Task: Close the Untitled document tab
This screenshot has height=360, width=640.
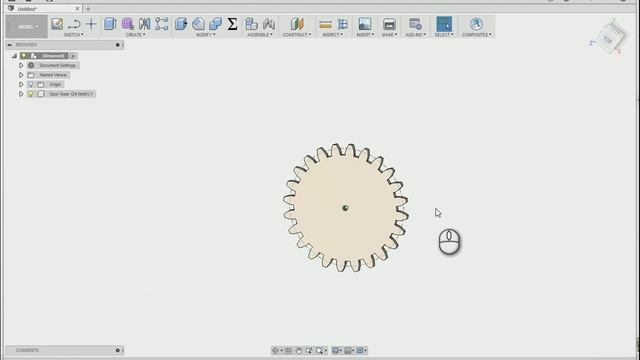Action: point(77,9)
